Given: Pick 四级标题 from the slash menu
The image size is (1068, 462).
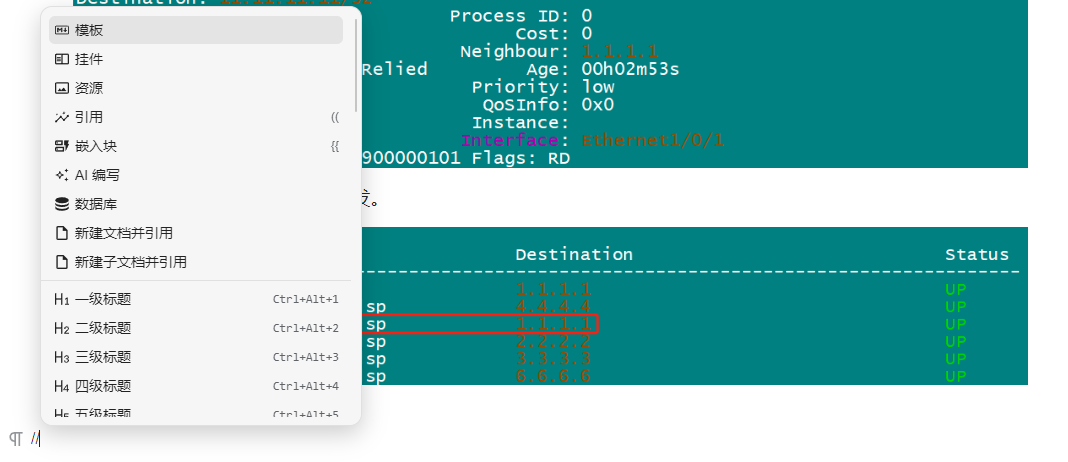Looking at the screenshot, I should point(103,386).
